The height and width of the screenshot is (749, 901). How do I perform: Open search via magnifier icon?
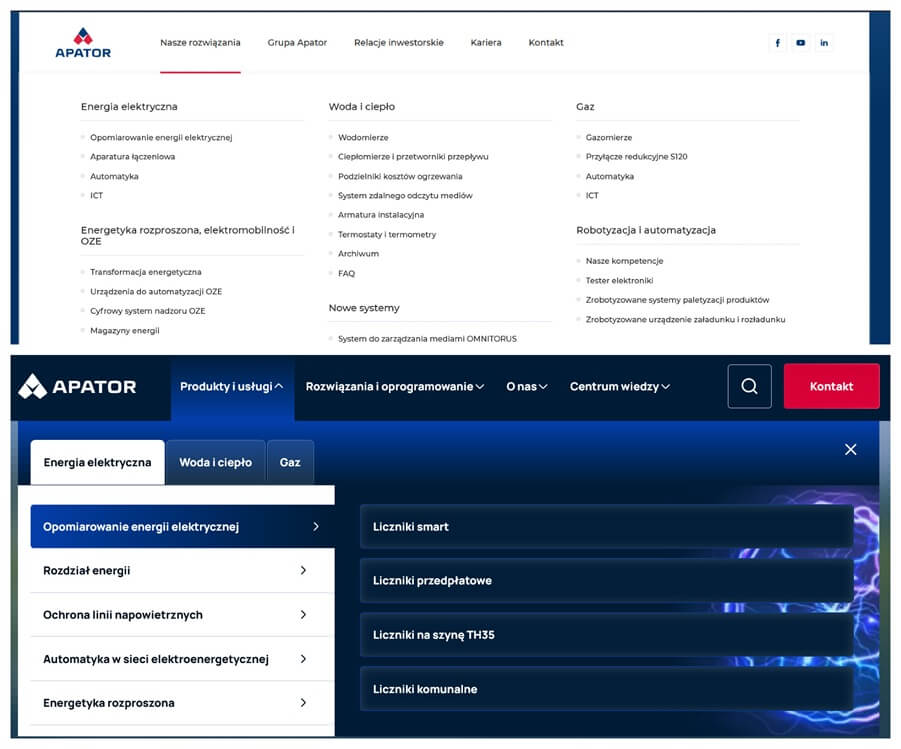point(749,386)
